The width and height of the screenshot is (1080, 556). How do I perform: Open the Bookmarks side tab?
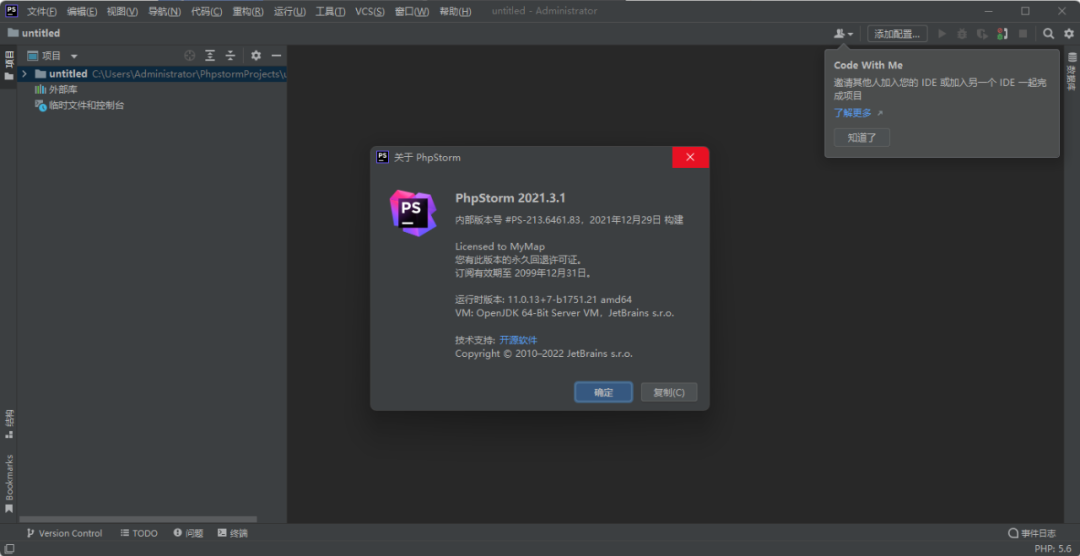(9, 483)
